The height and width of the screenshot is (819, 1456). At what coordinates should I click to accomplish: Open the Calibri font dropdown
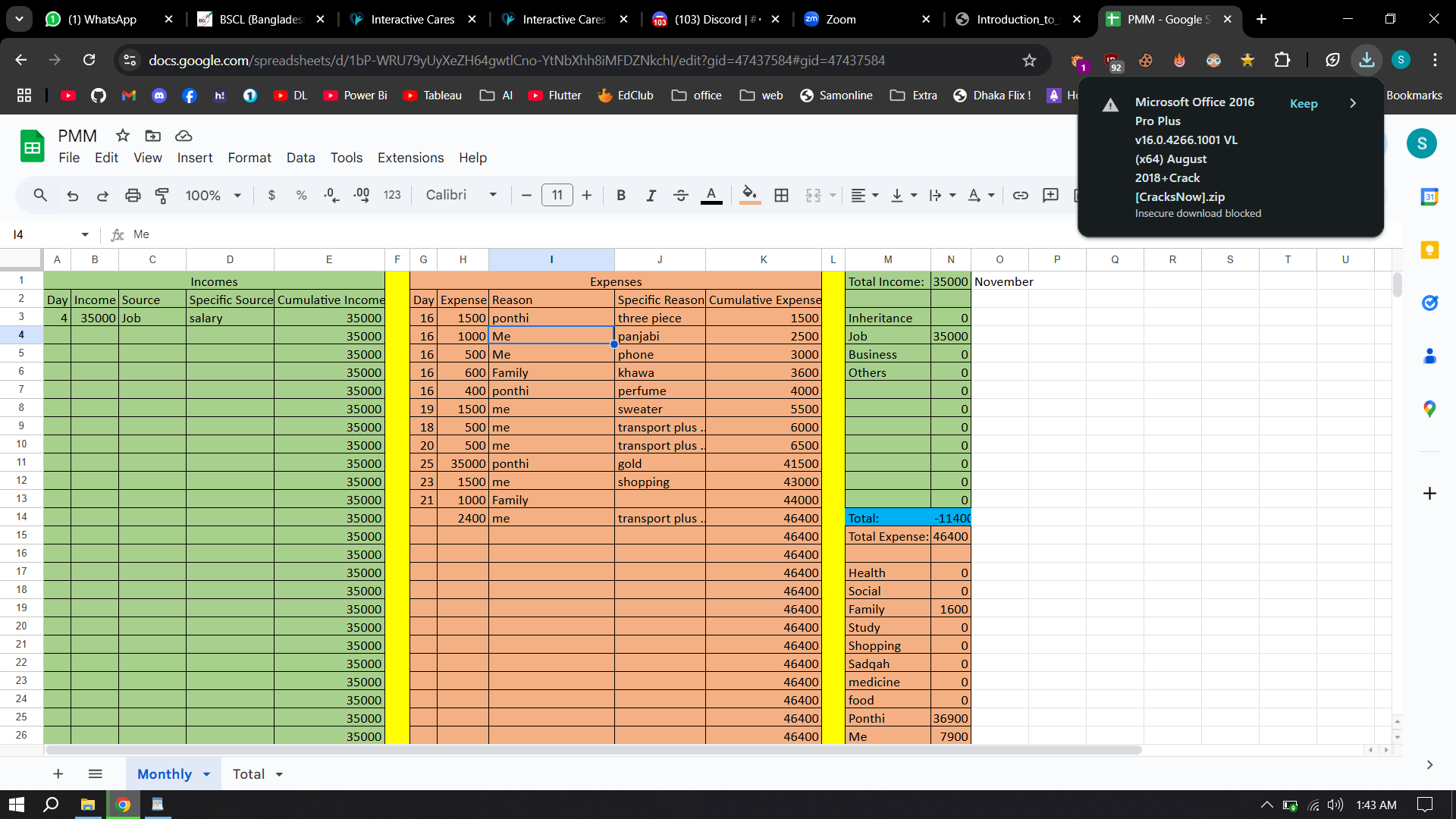pyautogui.click(x=461, y=196)
